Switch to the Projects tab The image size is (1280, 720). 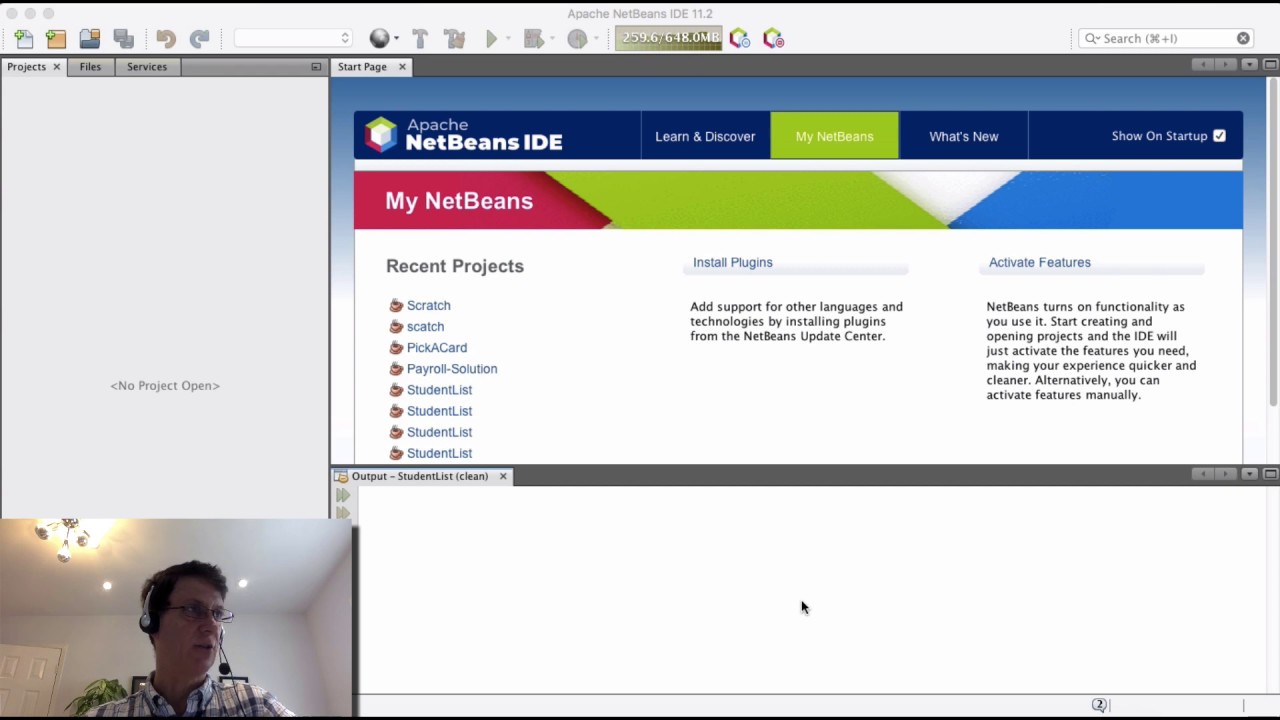pyautogui.click(x=26, y=67)
